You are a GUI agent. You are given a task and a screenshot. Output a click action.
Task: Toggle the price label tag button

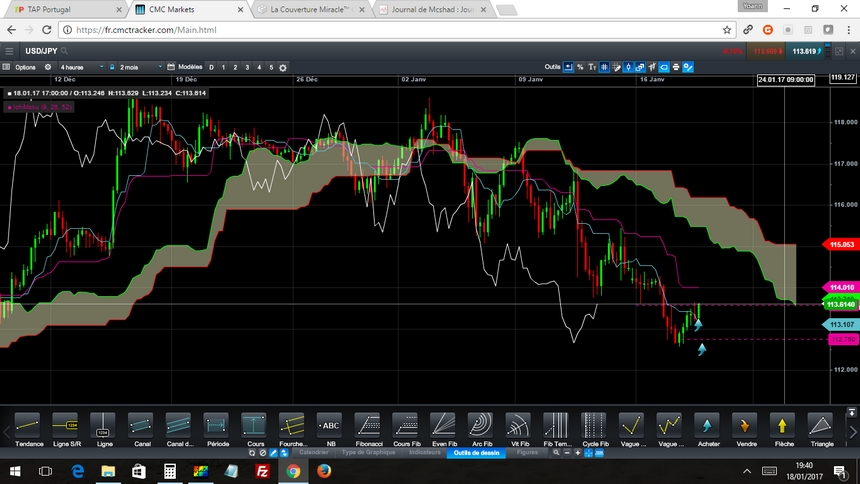(664, 67)
